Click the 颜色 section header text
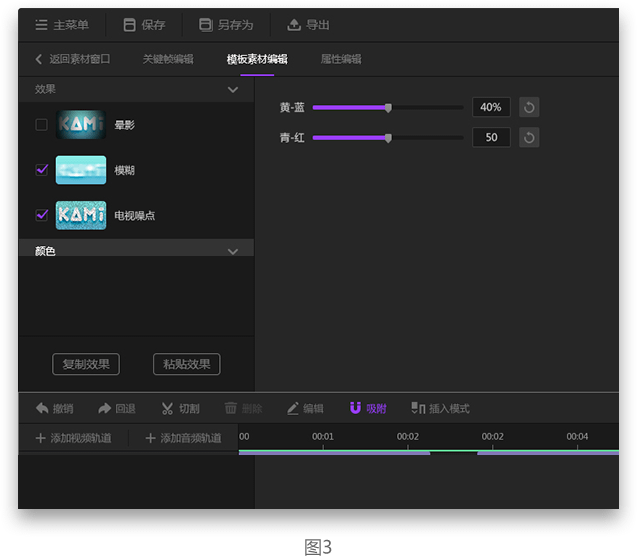The height and width of the screenshot is (556, 637). click(x=45, y=251)
